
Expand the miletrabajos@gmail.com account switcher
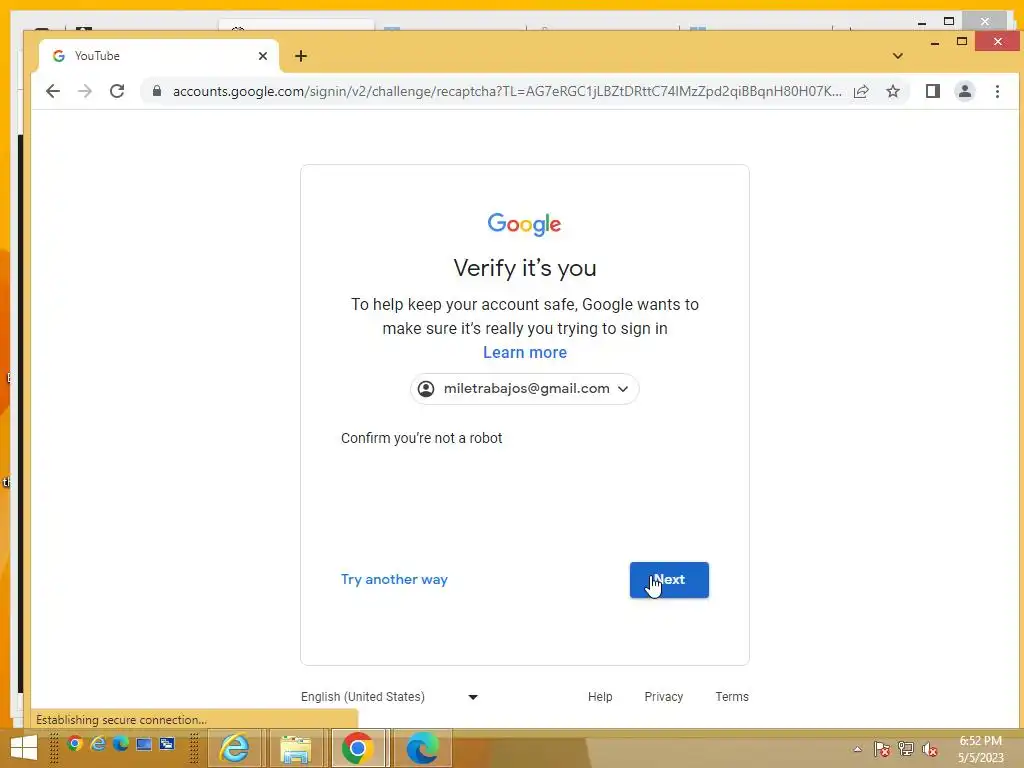[x=524, y=389]
